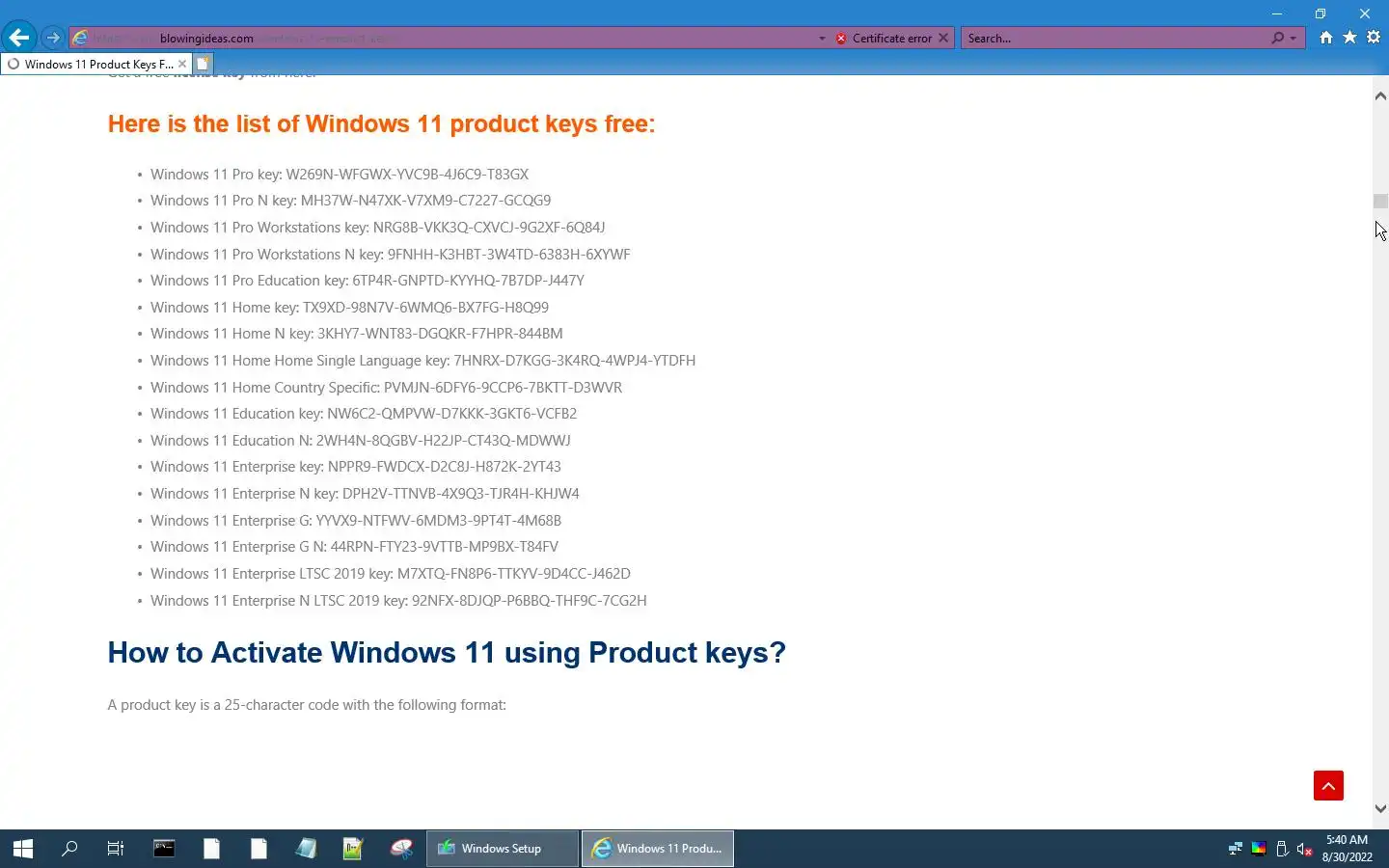Focus the Search box in the toolbar
The height and width of the screenshot is (868, 1389).
point(1117,39)
